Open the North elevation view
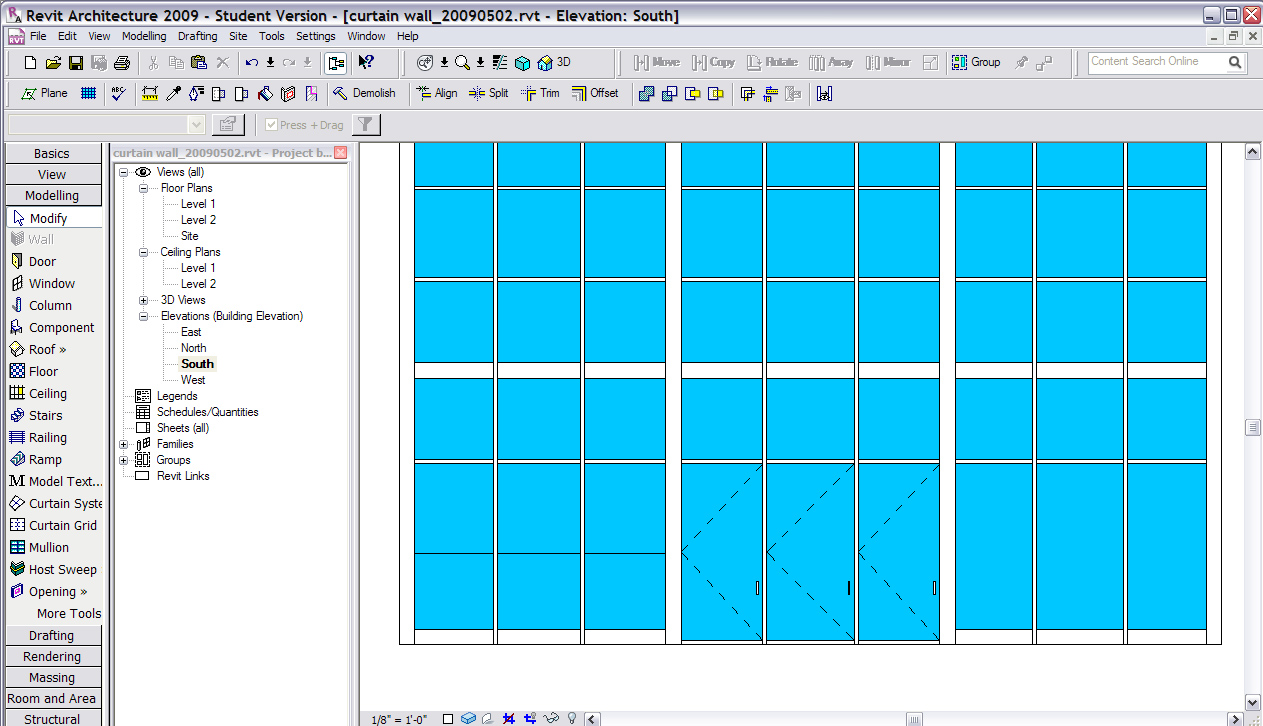 [x=193, y=348]
